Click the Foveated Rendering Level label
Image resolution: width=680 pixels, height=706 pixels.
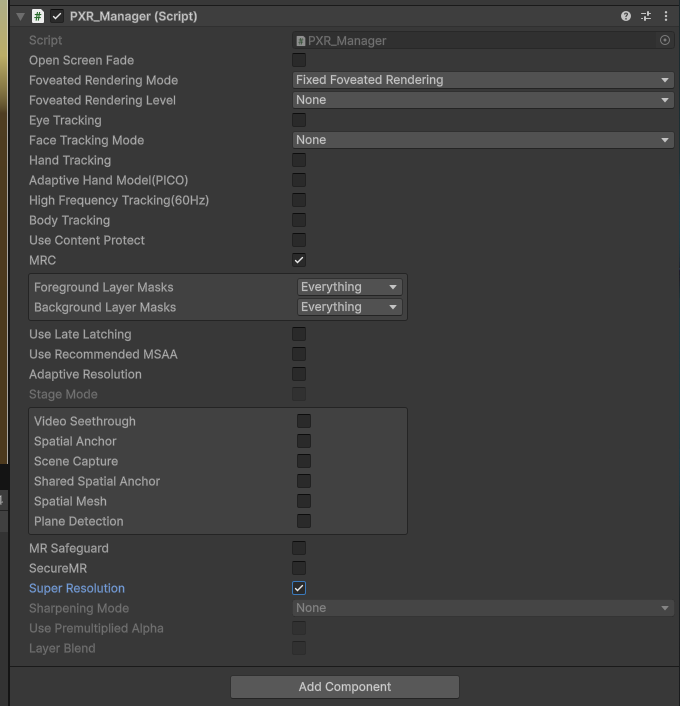[x=102, y=100]
